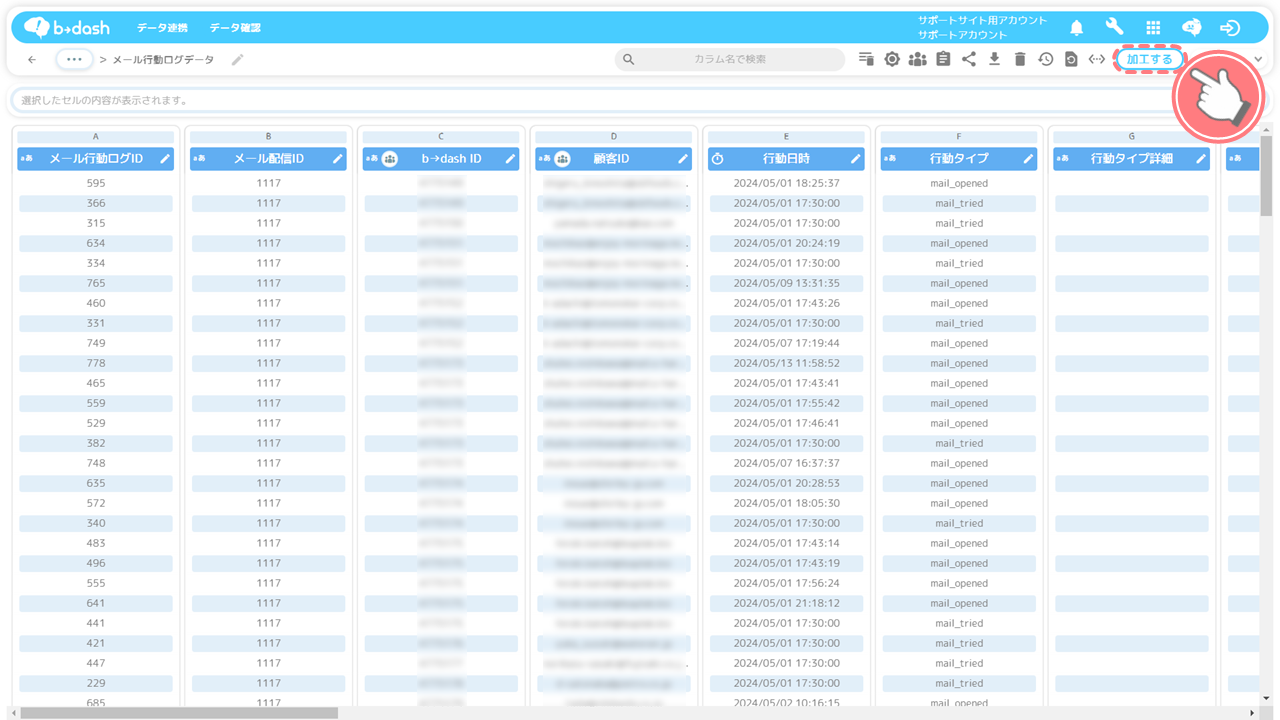This screenshot has width=1280, height=720.
Task: Click the 行動タイプ詳細 column header
Action: pos(1131,158)
